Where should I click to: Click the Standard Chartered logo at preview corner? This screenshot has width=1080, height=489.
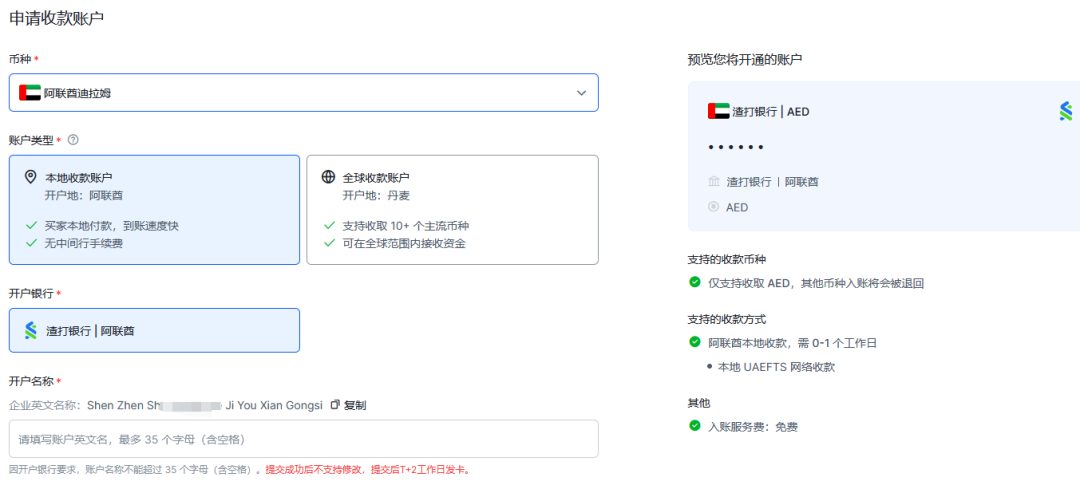(x=1066, y=111)
